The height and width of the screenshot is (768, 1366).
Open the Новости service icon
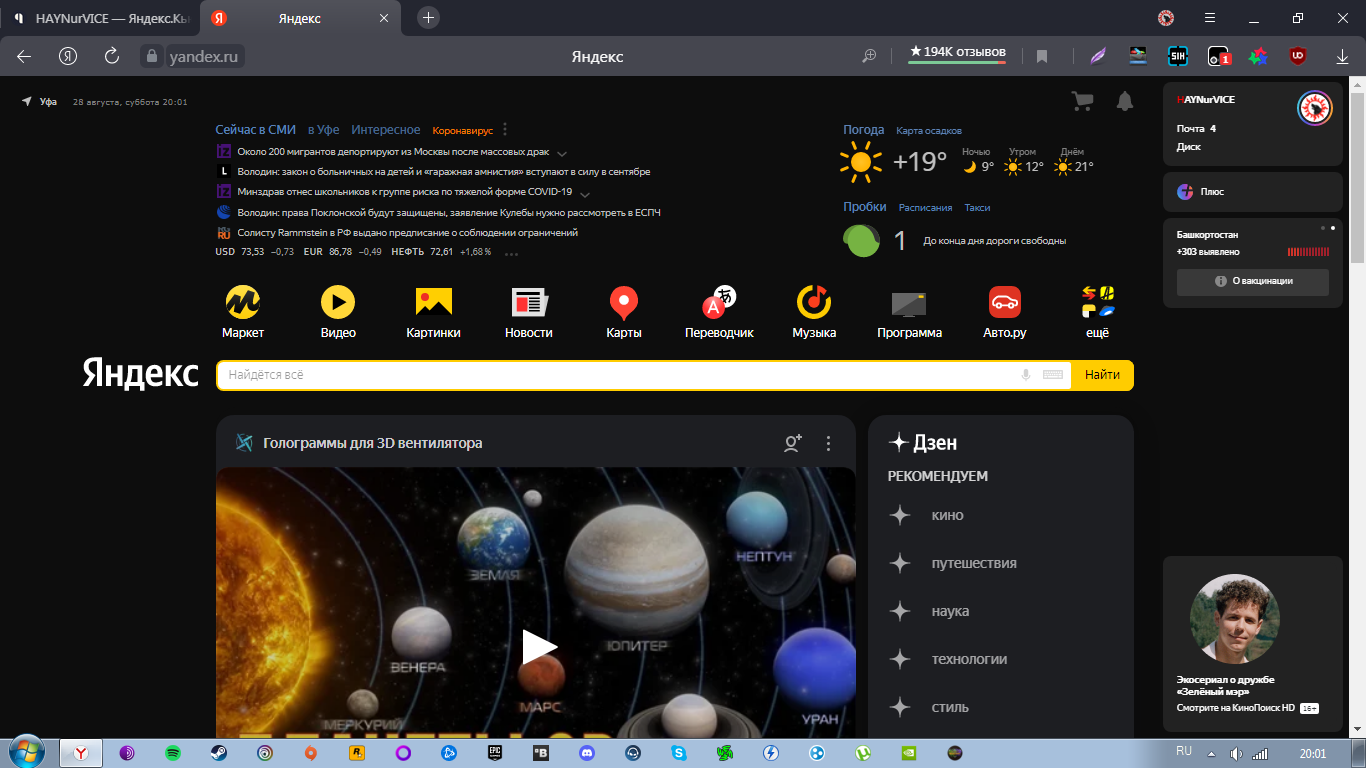(529, 302)
